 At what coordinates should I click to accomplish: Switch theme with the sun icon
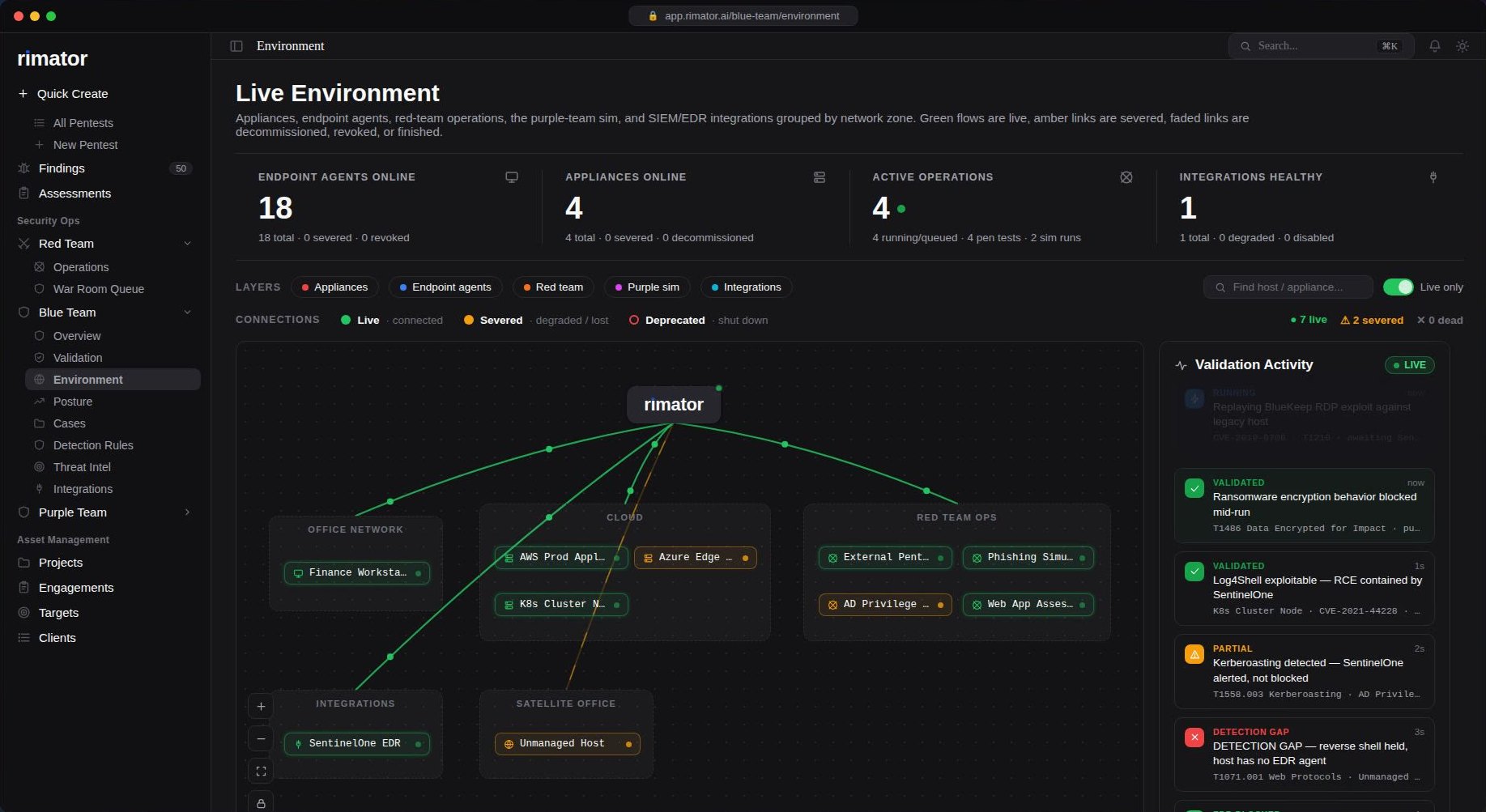click(1463, 46)
